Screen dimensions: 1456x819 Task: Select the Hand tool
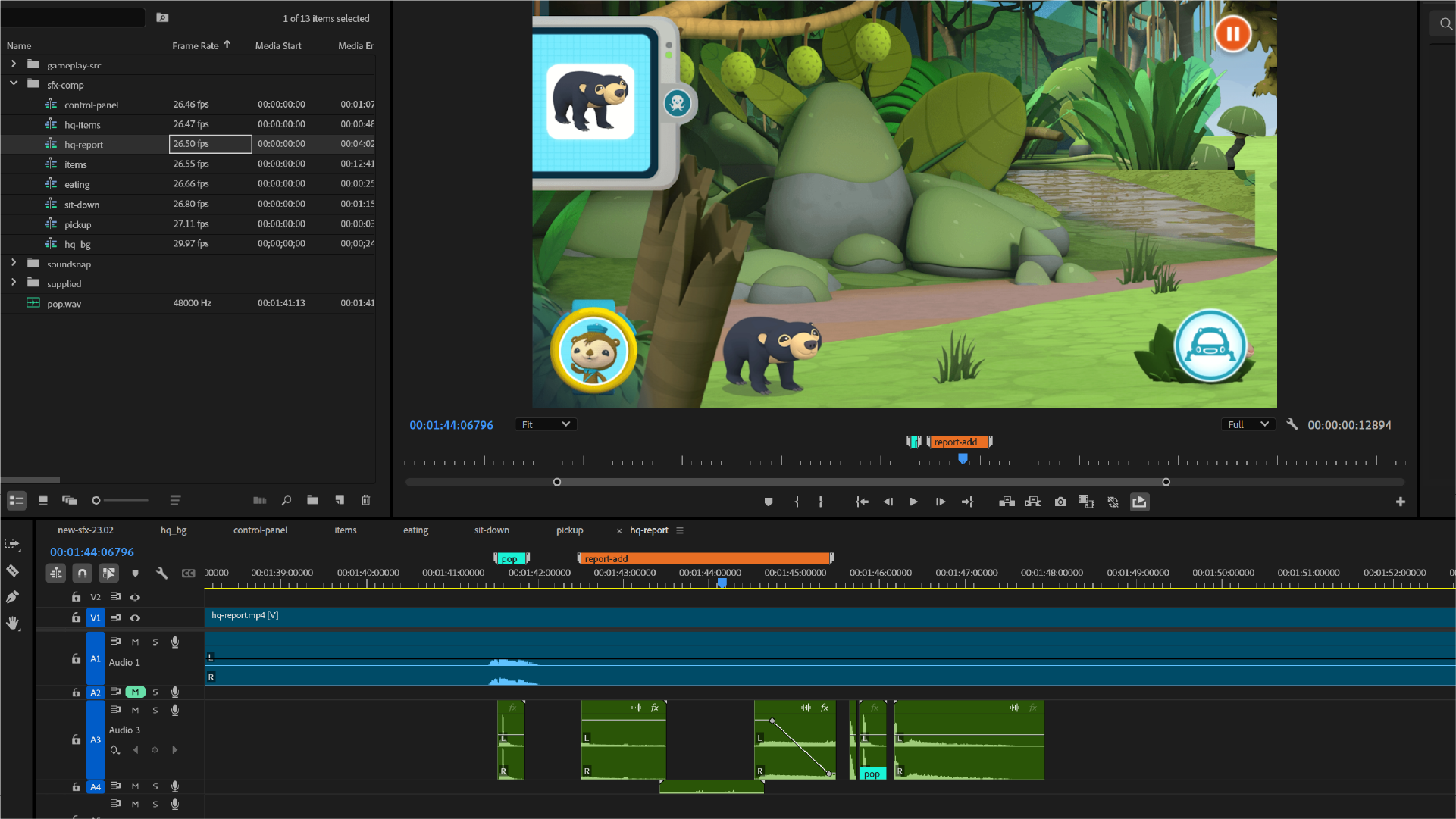(x=13, y=624)
